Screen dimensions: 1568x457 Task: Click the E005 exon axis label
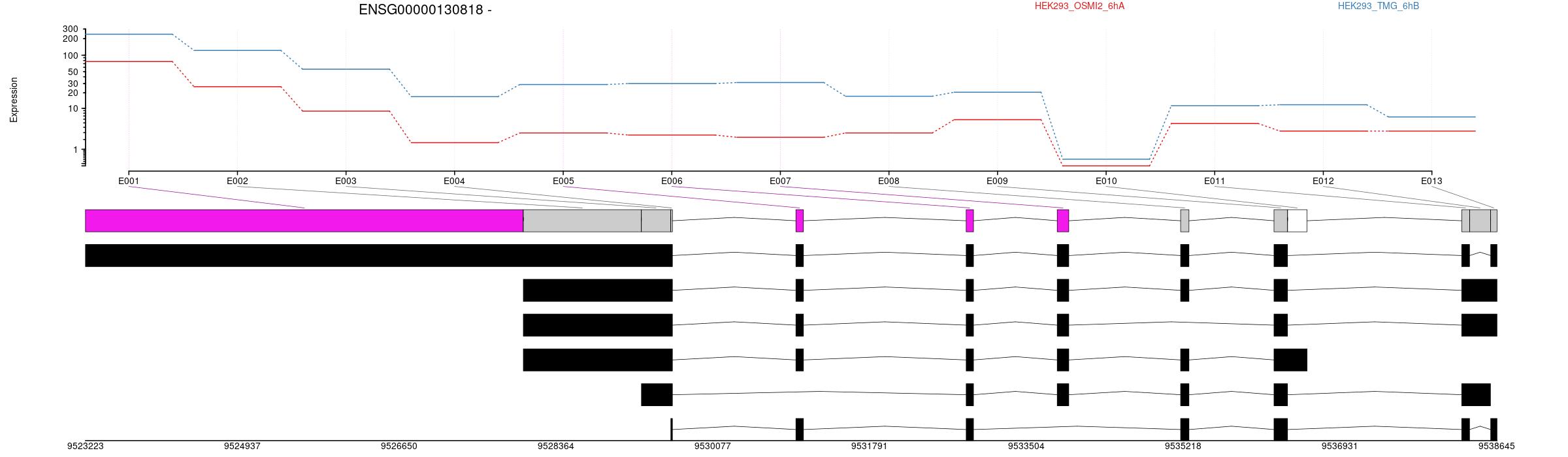[563, 181]
